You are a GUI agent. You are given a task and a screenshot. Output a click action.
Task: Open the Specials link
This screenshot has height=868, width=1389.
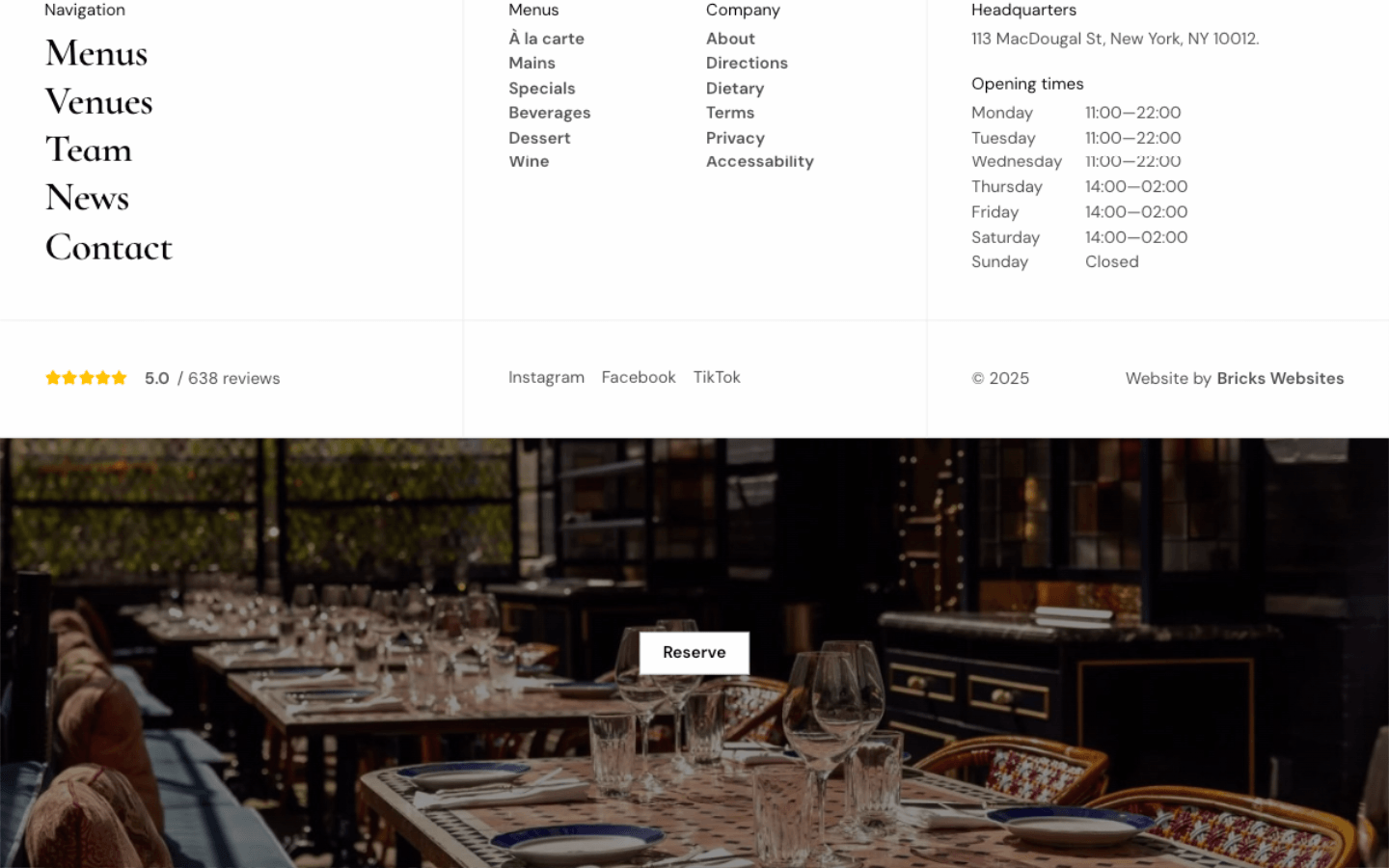(542, 88)
